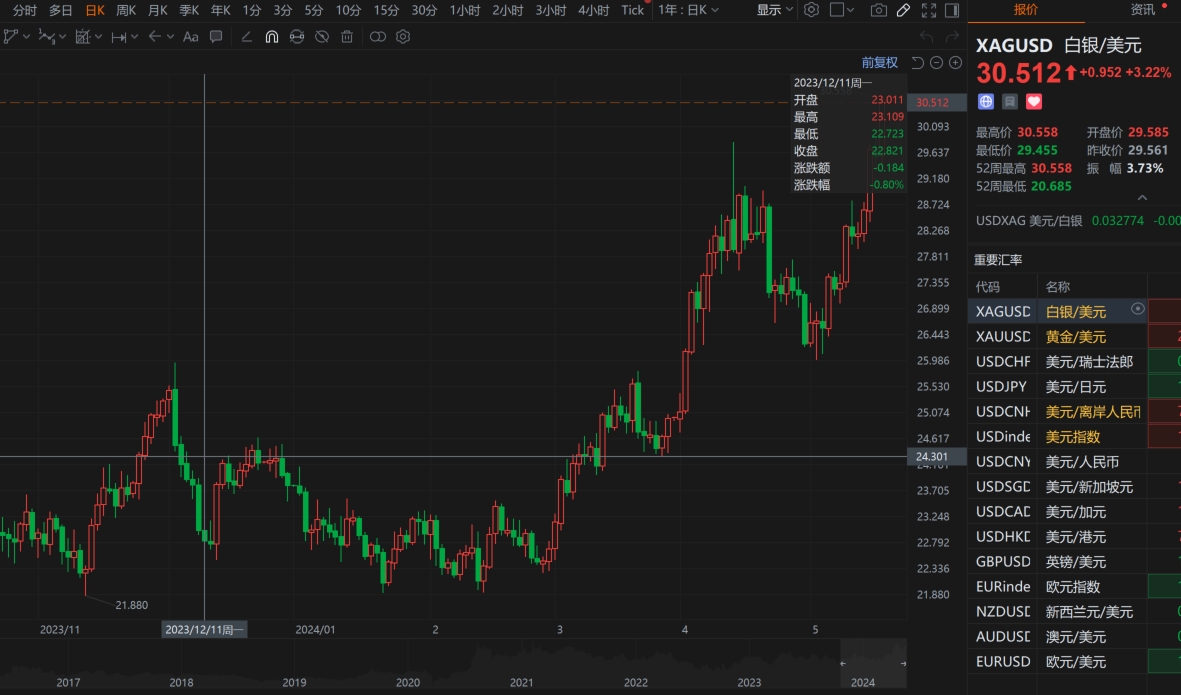The image size is (1181, 695).
Task: Enter fullscreen chart mode
Action: 928,10
